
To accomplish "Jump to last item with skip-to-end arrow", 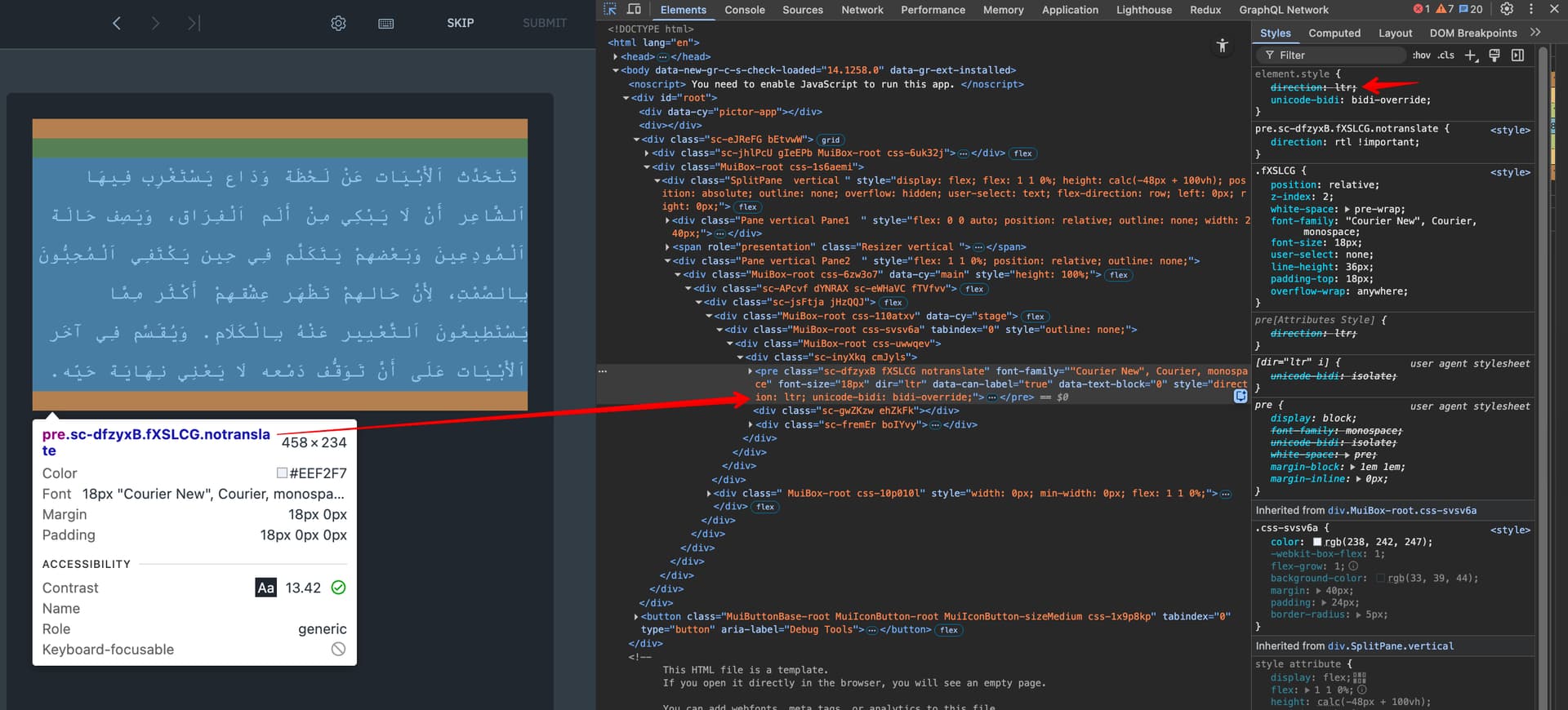I will (x=194, y=23).
